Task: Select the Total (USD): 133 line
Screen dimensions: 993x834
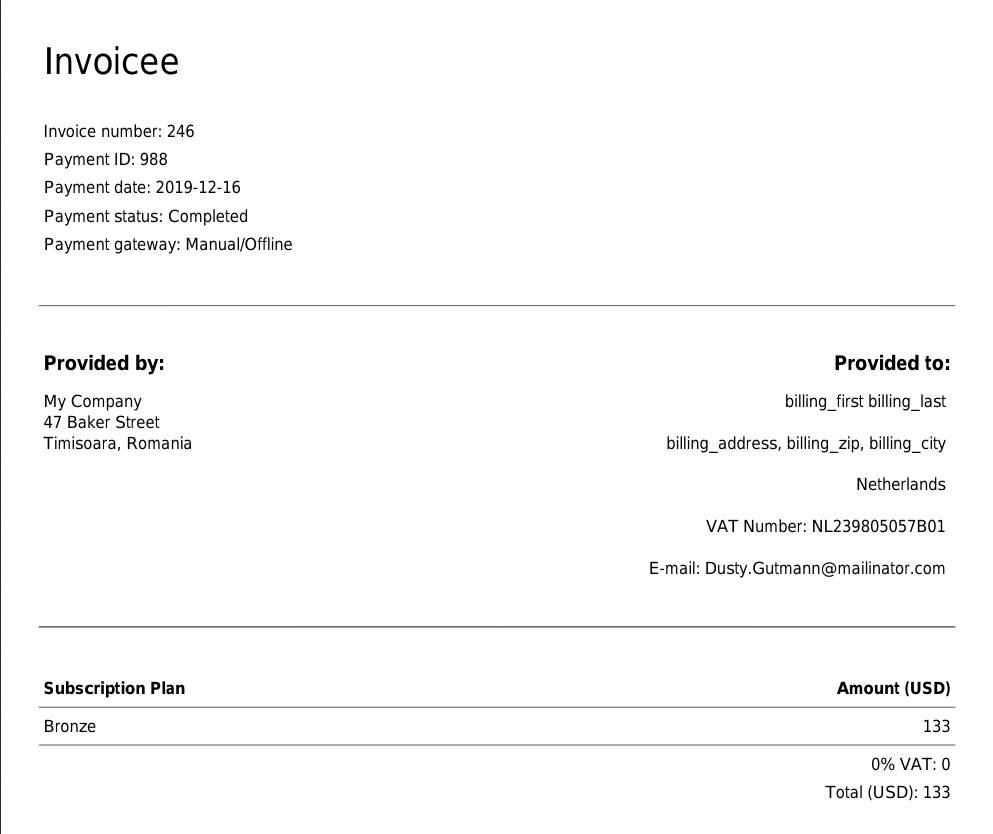Action: 887,792
